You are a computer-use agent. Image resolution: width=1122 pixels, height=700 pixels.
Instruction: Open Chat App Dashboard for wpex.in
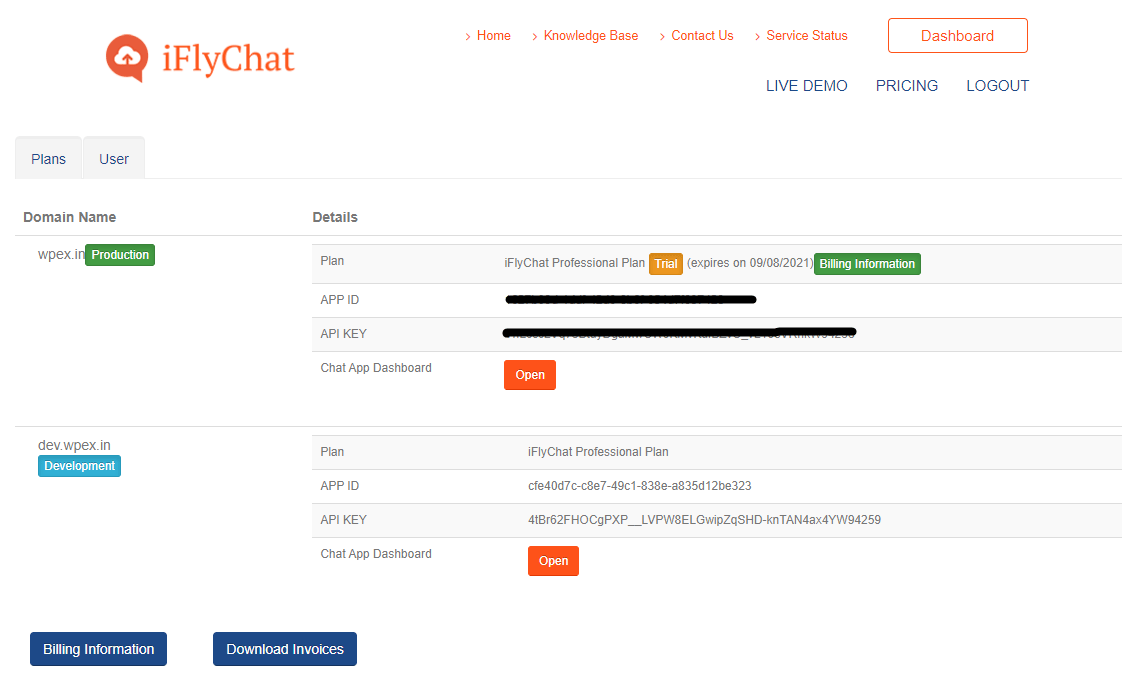click(x=529, y=375)
